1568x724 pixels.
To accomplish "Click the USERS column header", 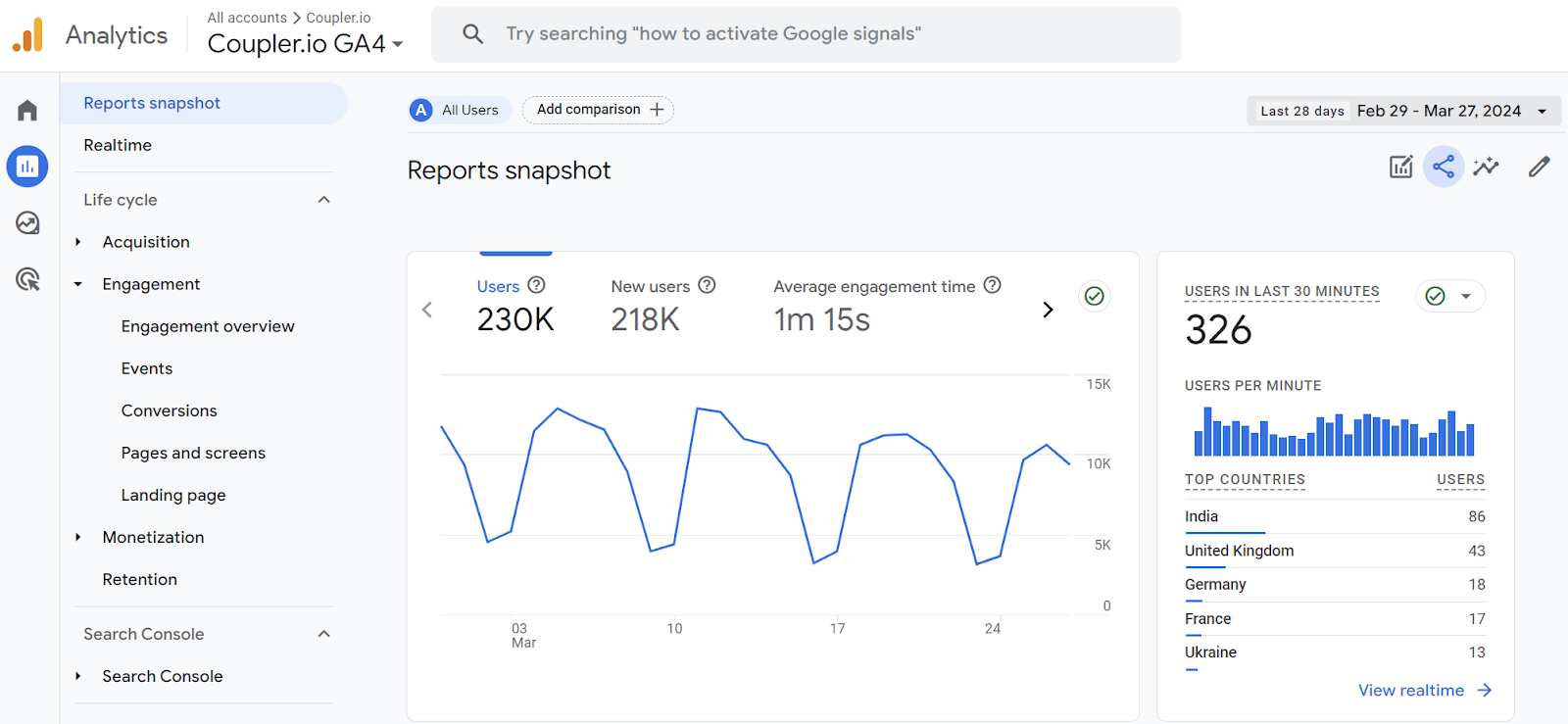I will (x=1460, y=480).
